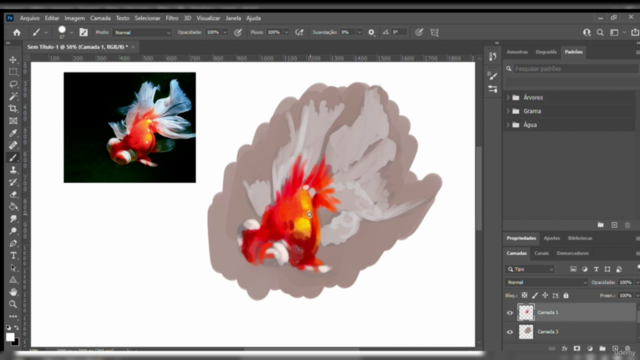640x360 pixels.
Task: Select the Pen tool
Action: [x=13, y=243]
